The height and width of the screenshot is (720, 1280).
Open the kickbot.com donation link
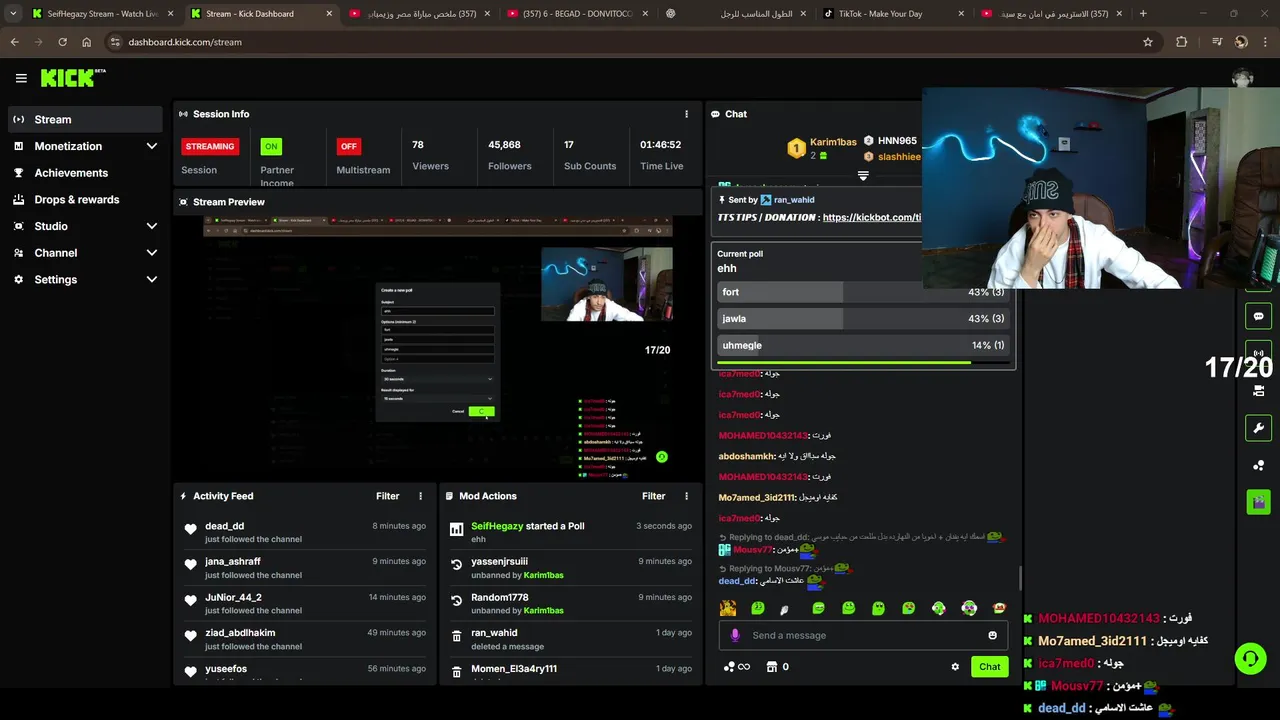(871, 217)
